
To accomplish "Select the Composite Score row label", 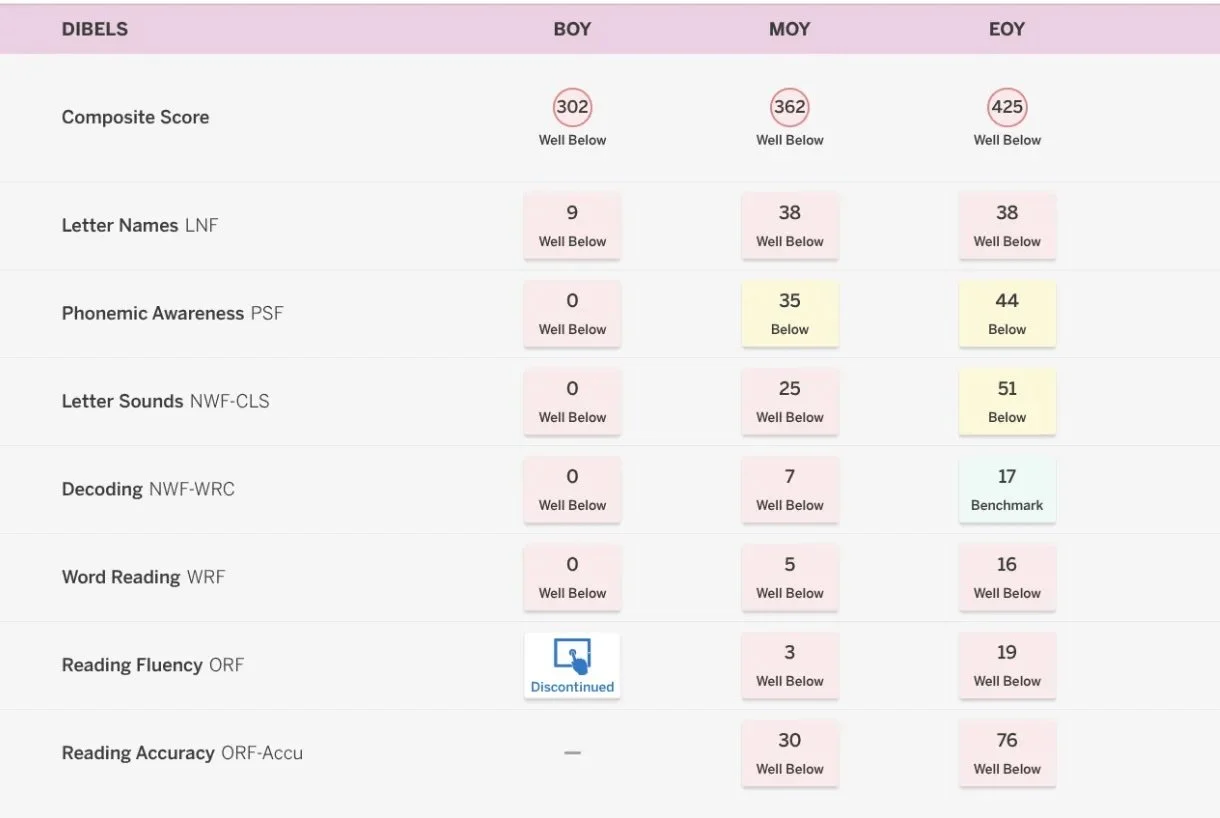I will [135, 117].
